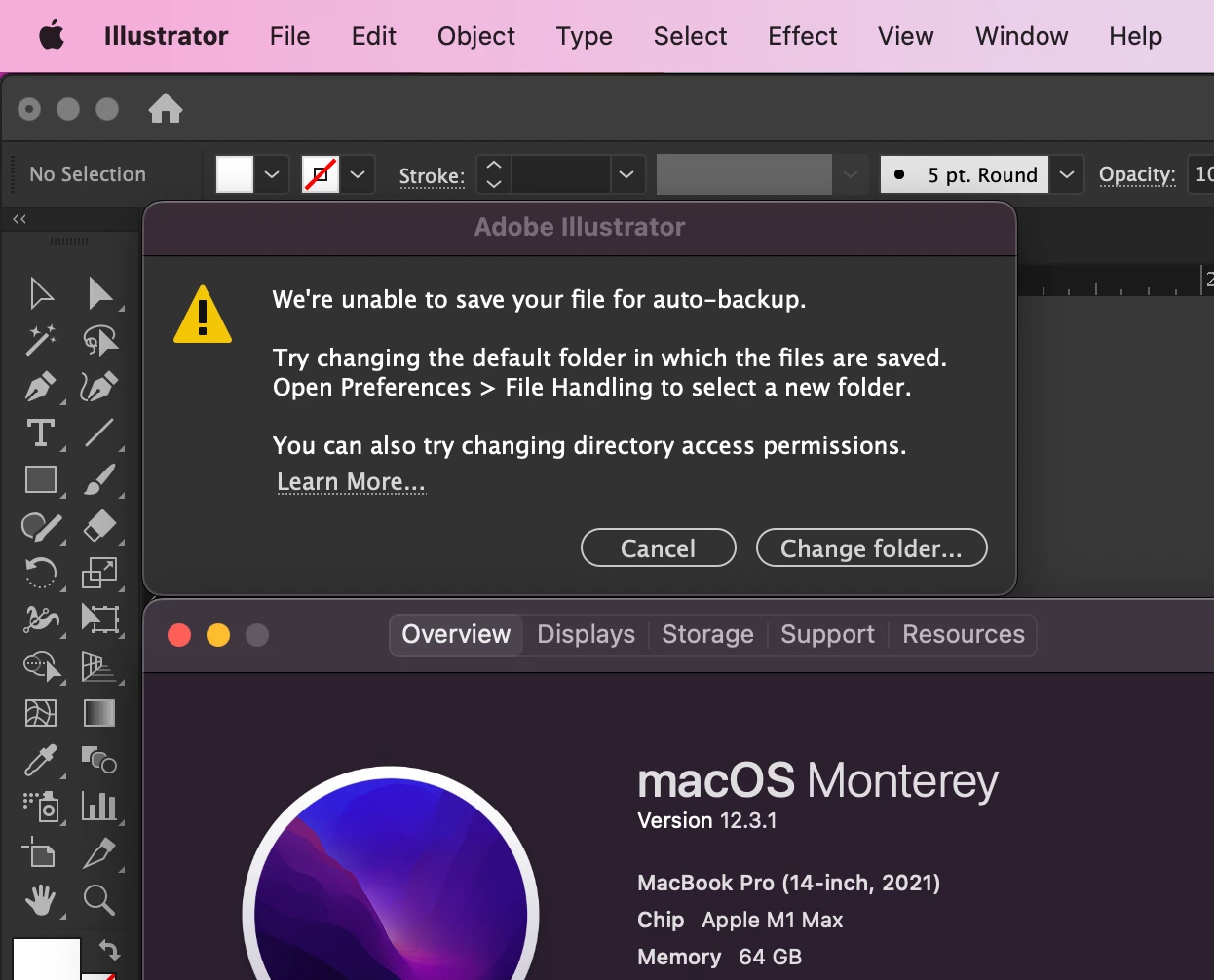Select the Perspective Grid tool

click(99, 666)
